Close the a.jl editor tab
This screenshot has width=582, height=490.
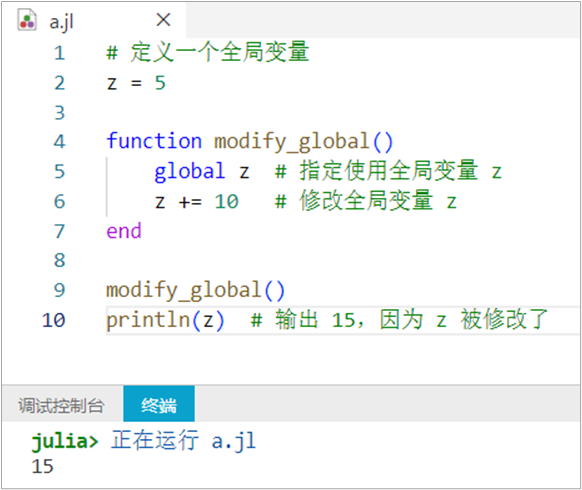coord(163,20)
